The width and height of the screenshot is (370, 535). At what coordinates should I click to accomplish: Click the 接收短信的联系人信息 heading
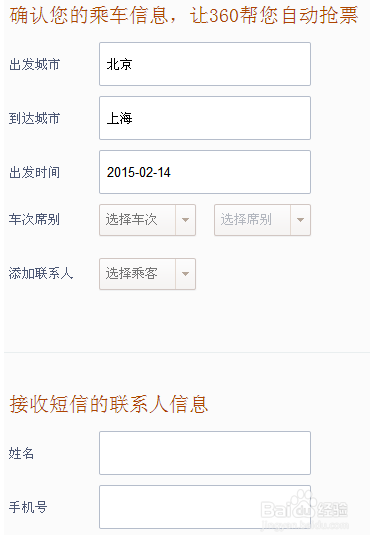[109, 404]
